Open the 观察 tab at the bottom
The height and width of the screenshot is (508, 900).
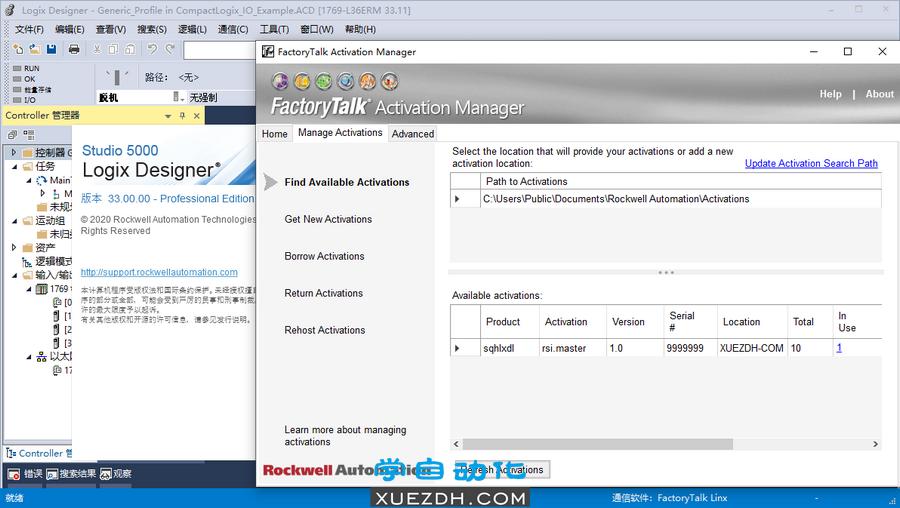(116, 474)
